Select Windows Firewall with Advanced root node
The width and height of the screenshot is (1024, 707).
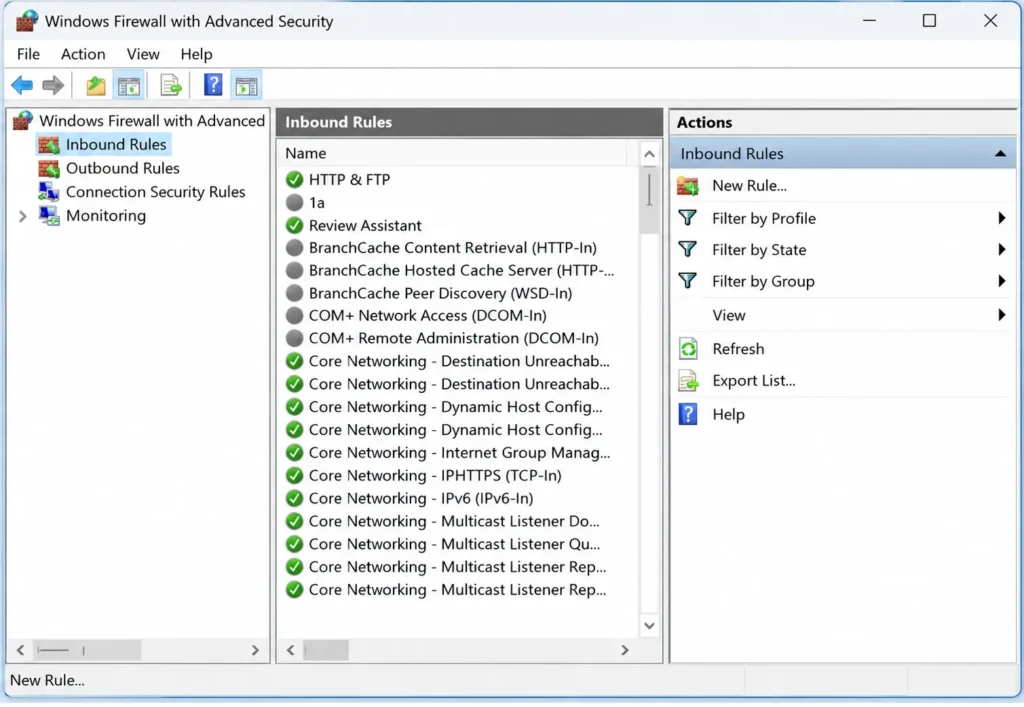pos(152,121)
